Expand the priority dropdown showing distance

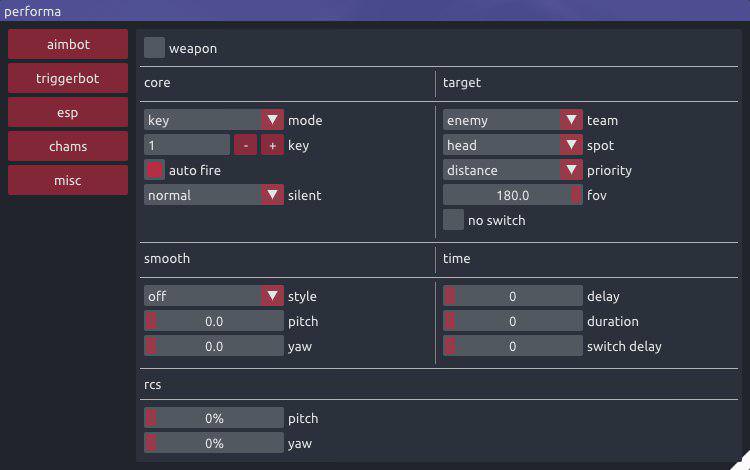pos(513,170)
